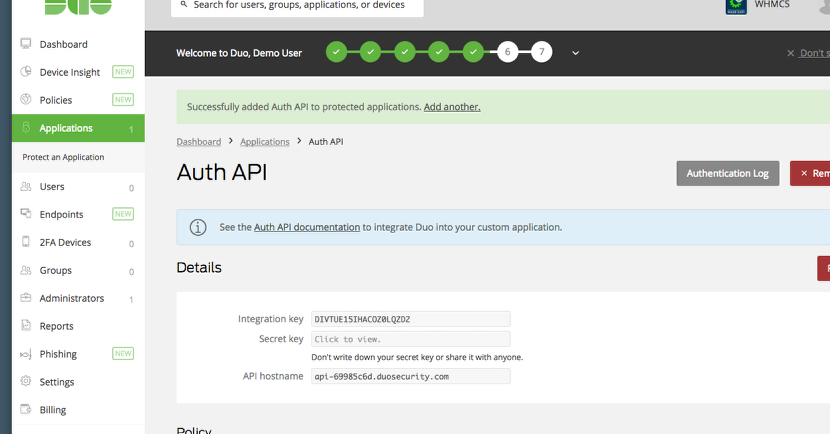830x434 pixels.
Task: Click the Don't show link in welcome bar
Action: click(815, 53)
